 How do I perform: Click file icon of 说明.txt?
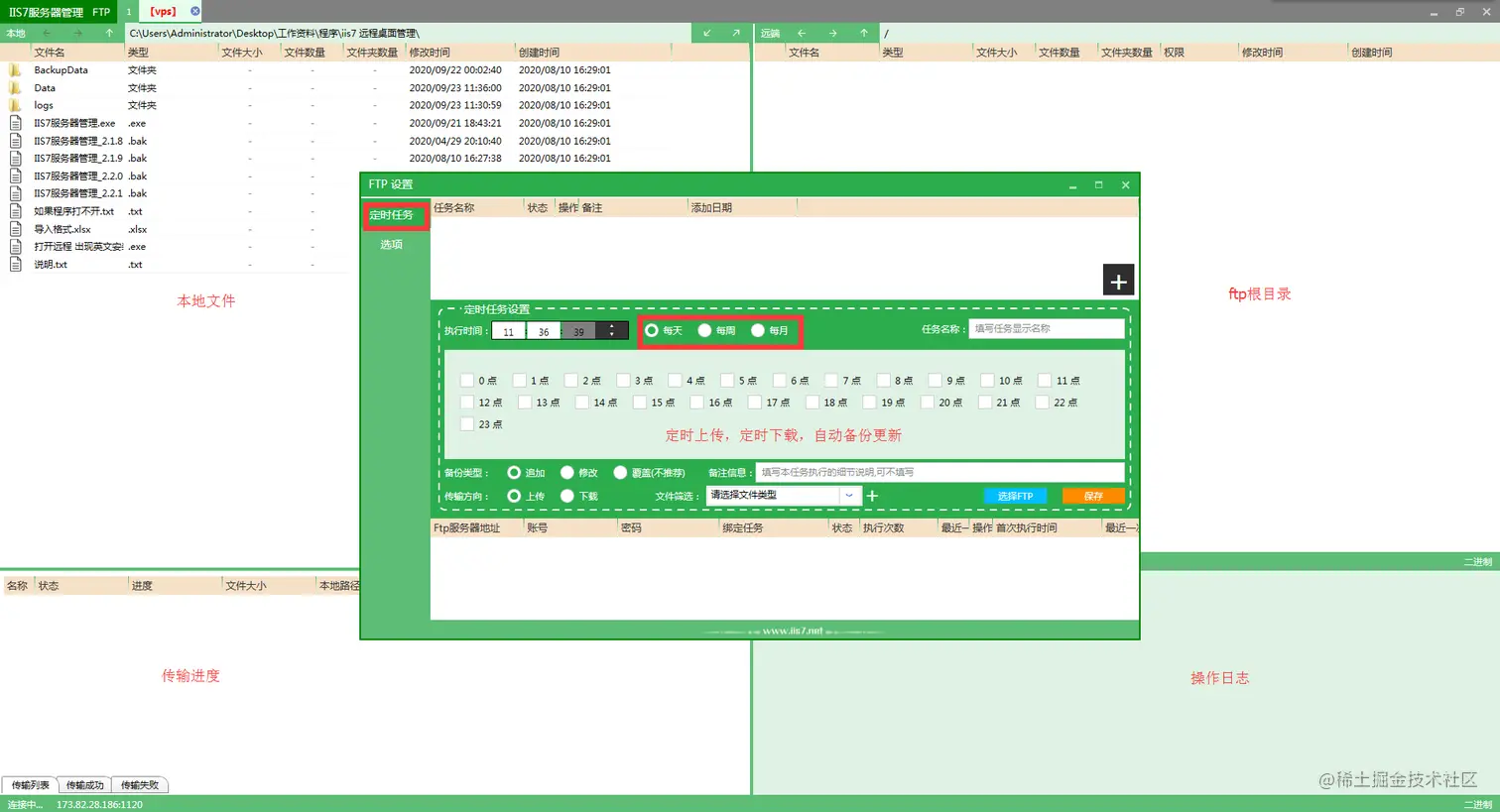[16, 265]
